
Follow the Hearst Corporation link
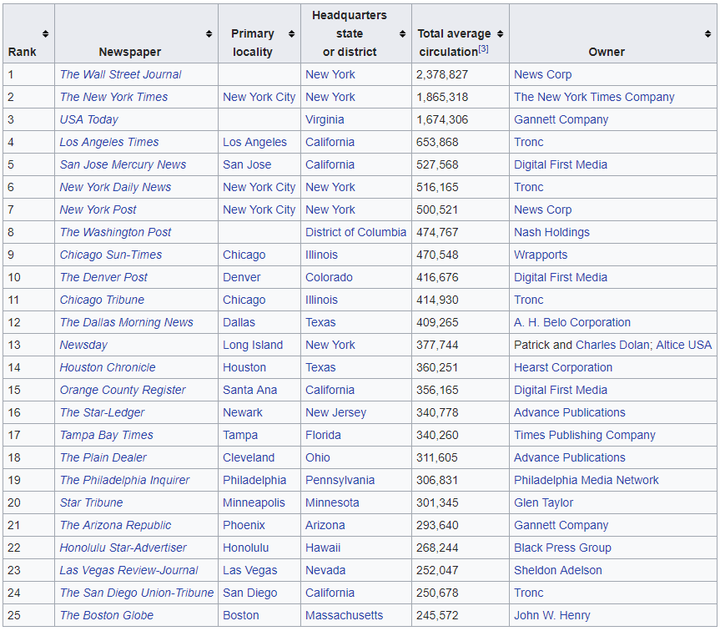(563, 367)
